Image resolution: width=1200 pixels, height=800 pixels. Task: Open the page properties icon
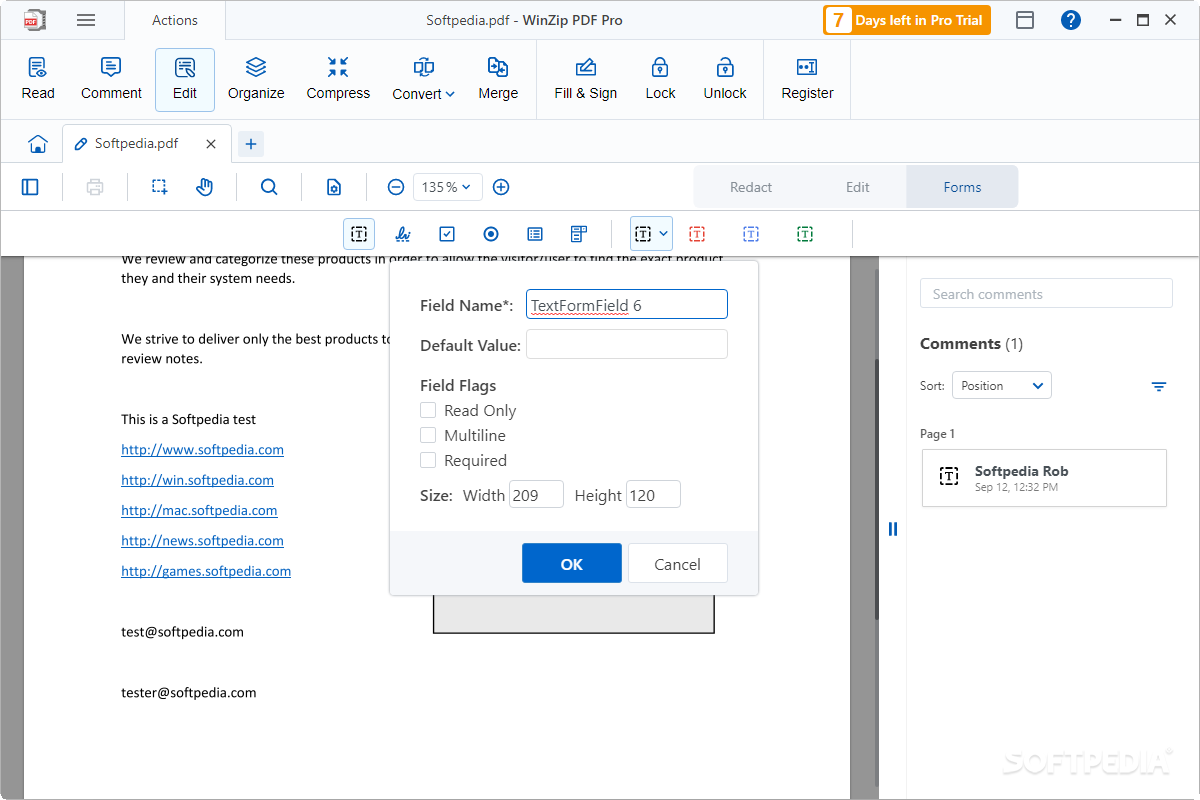tap(334, 187)
